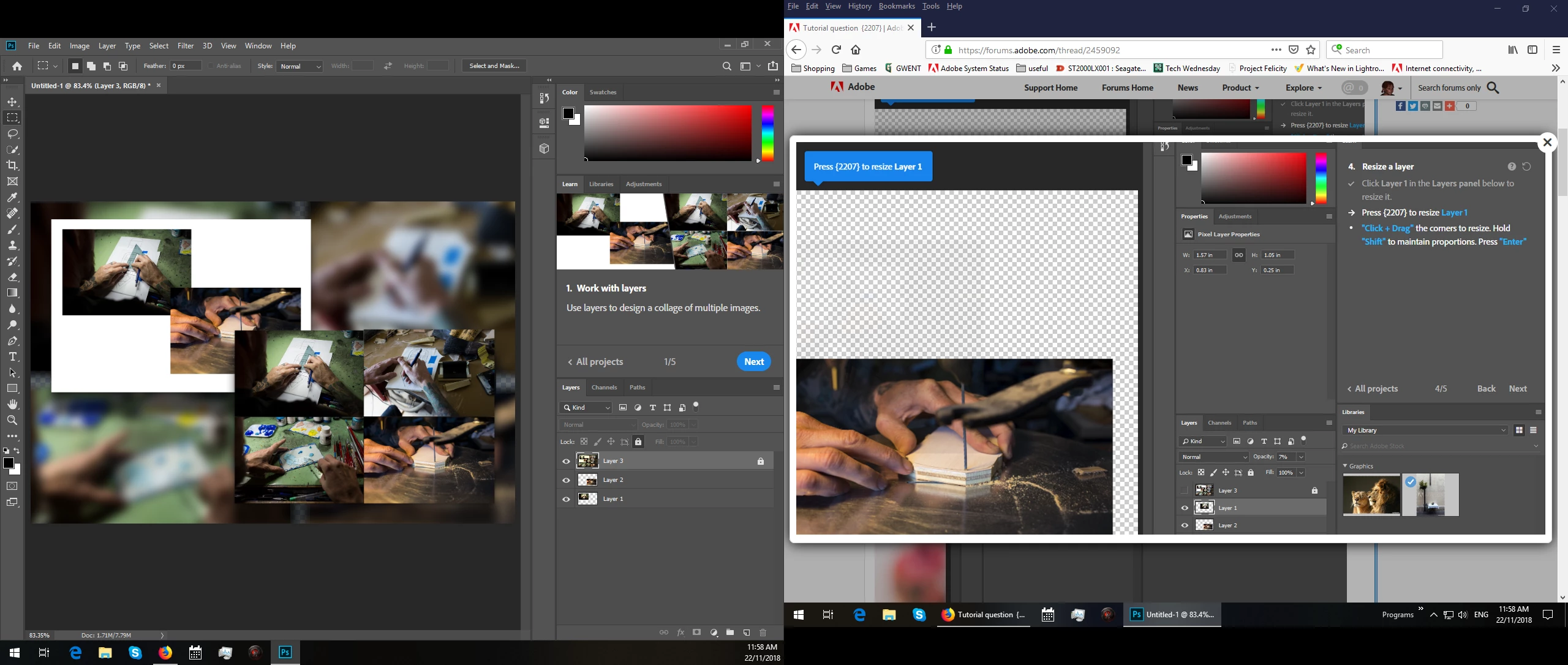Select the Horizontal Type tool
The width and height of the screenshot is (1568, 665).
point(12,357)
